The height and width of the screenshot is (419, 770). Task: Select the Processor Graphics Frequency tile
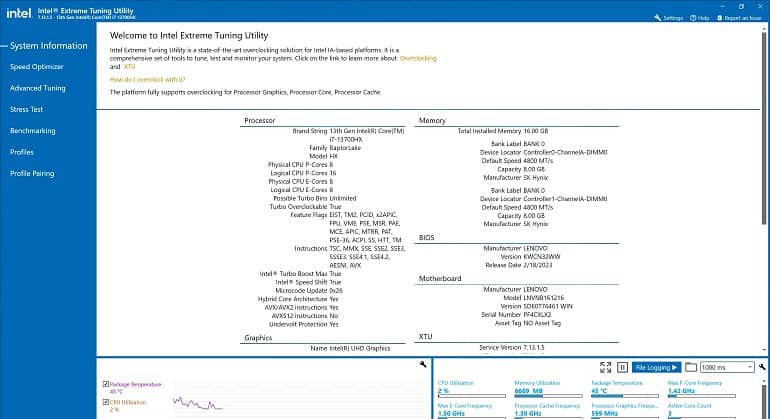pos(625,411)
